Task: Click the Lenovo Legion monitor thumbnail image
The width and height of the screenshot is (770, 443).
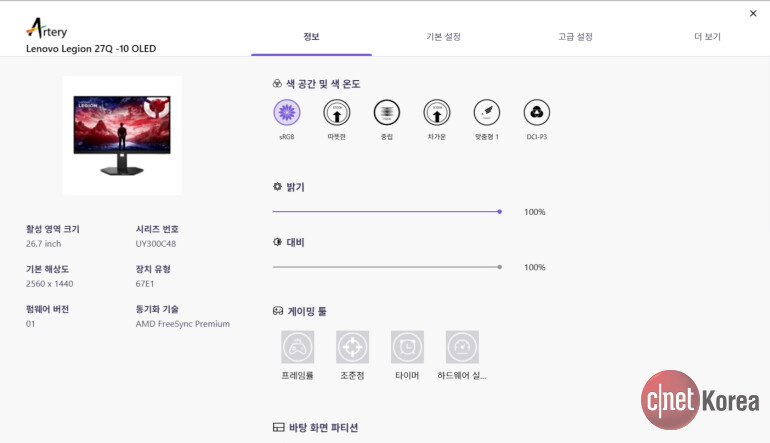Action: (x=122, y=135)
